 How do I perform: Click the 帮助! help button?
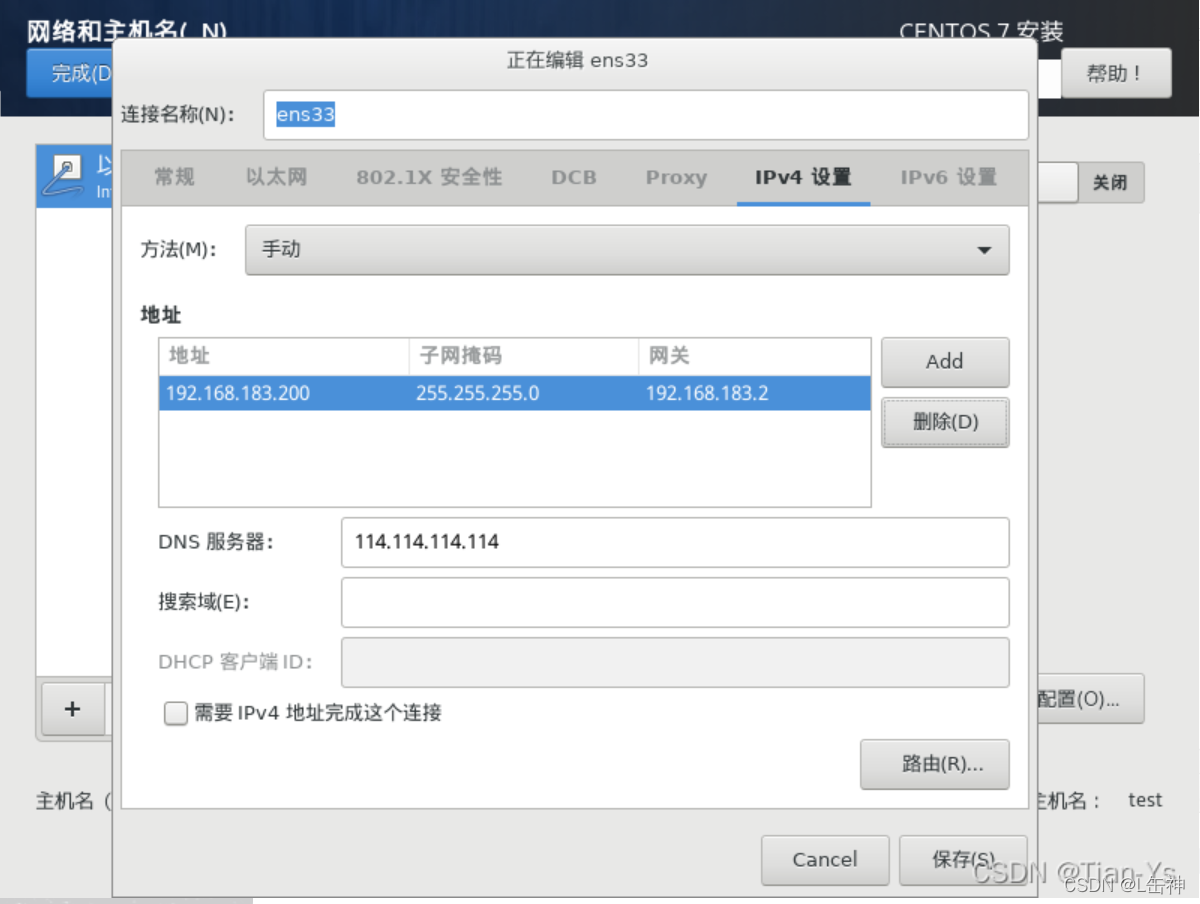[1116, 73]
